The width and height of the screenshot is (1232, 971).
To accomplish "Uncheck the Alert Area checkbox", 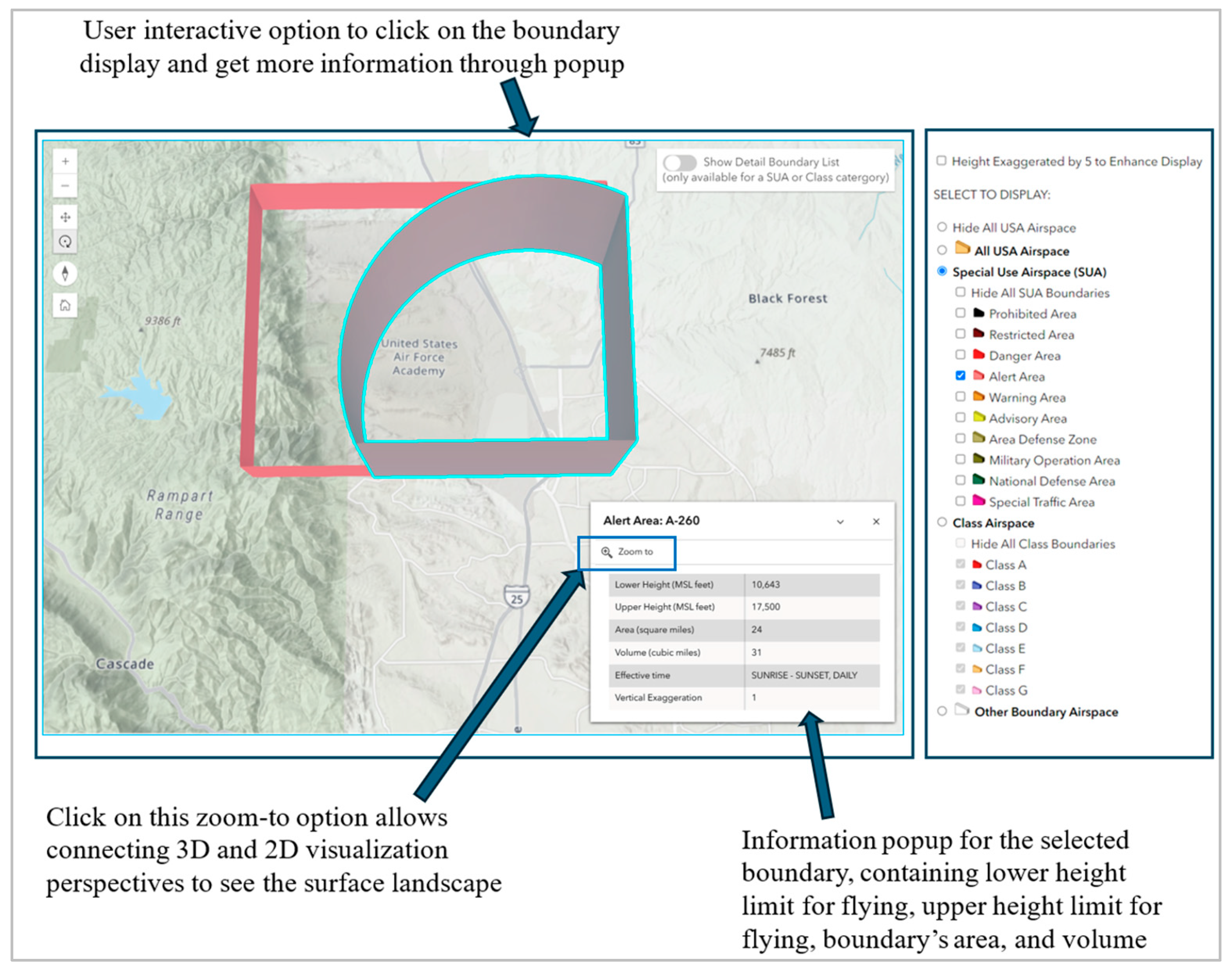I will [960, 376].
